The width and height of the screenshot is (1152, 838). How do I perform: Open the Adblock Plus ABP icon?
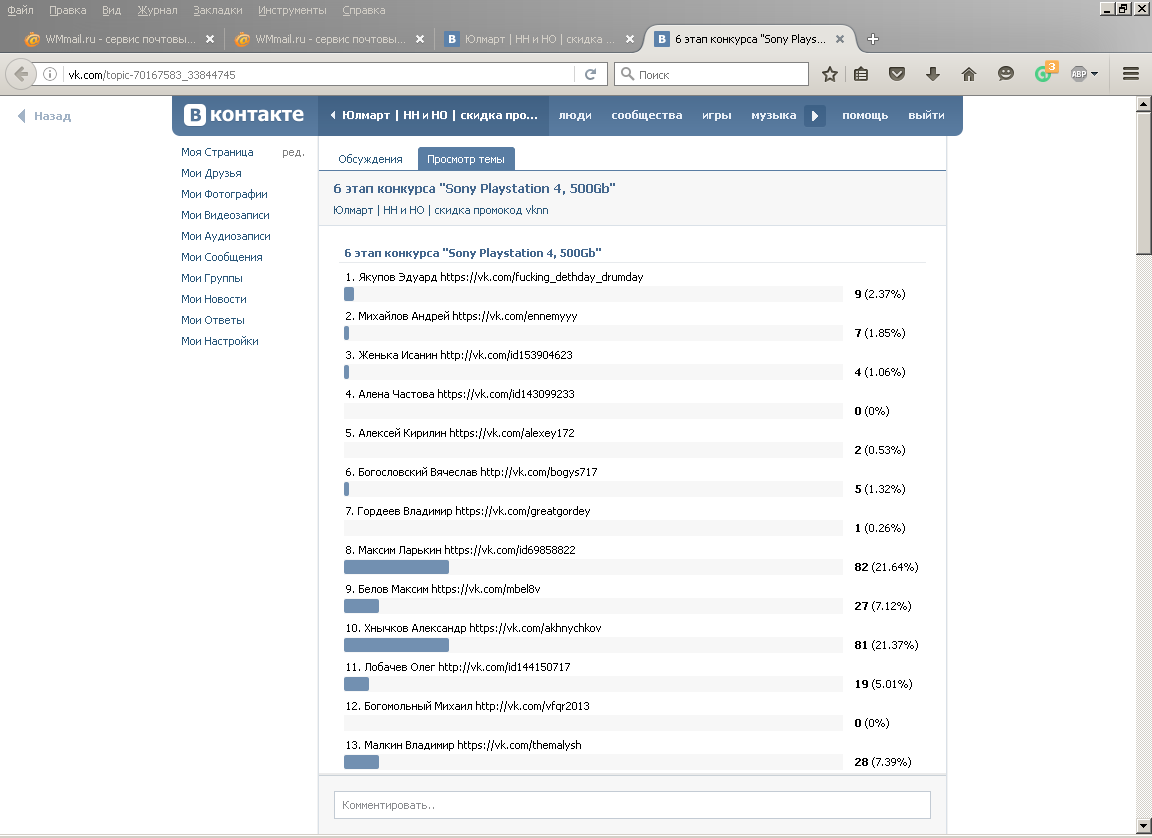[1079, 74]
